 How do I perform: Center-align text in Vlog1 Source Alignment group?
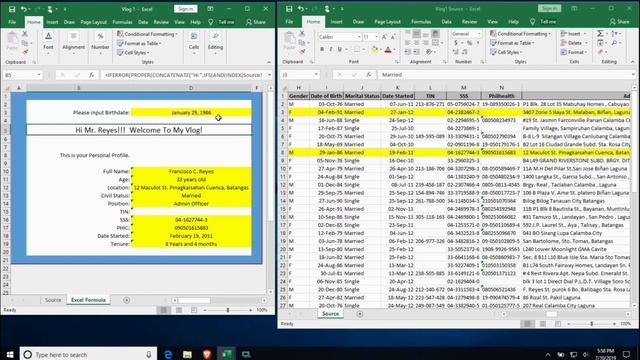(416, 43)
